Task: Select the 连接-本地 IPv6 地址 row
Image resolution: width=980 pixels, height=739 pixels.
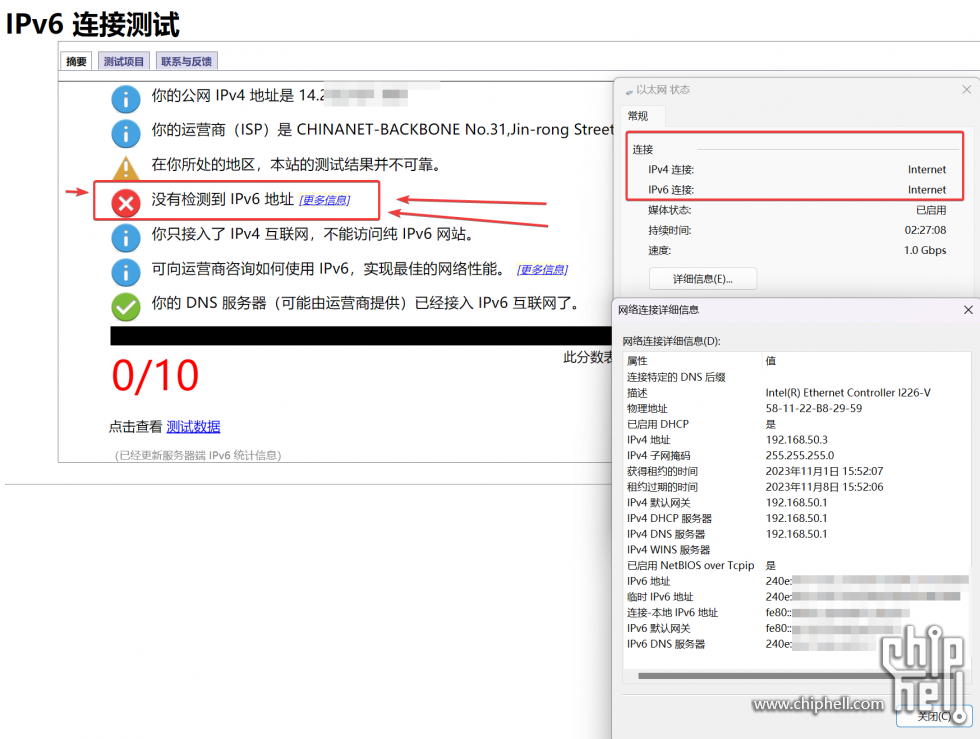Action: tap(797, 613)
